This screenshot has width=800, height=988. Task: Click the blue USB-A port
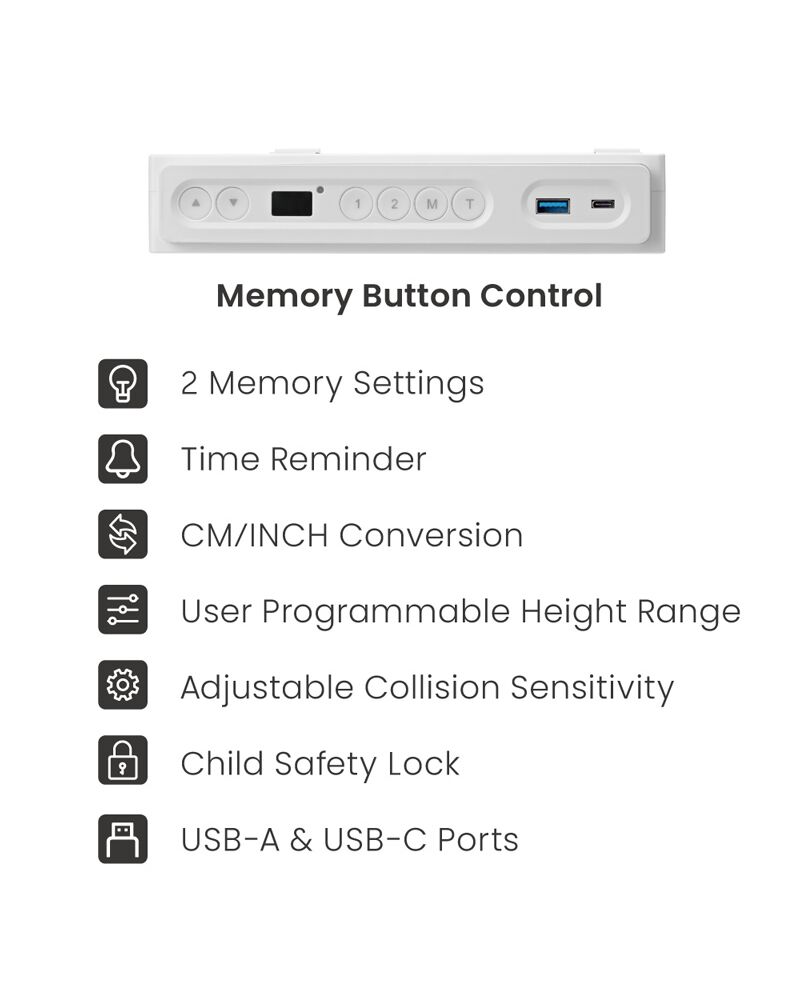click(x=553, y=205)
